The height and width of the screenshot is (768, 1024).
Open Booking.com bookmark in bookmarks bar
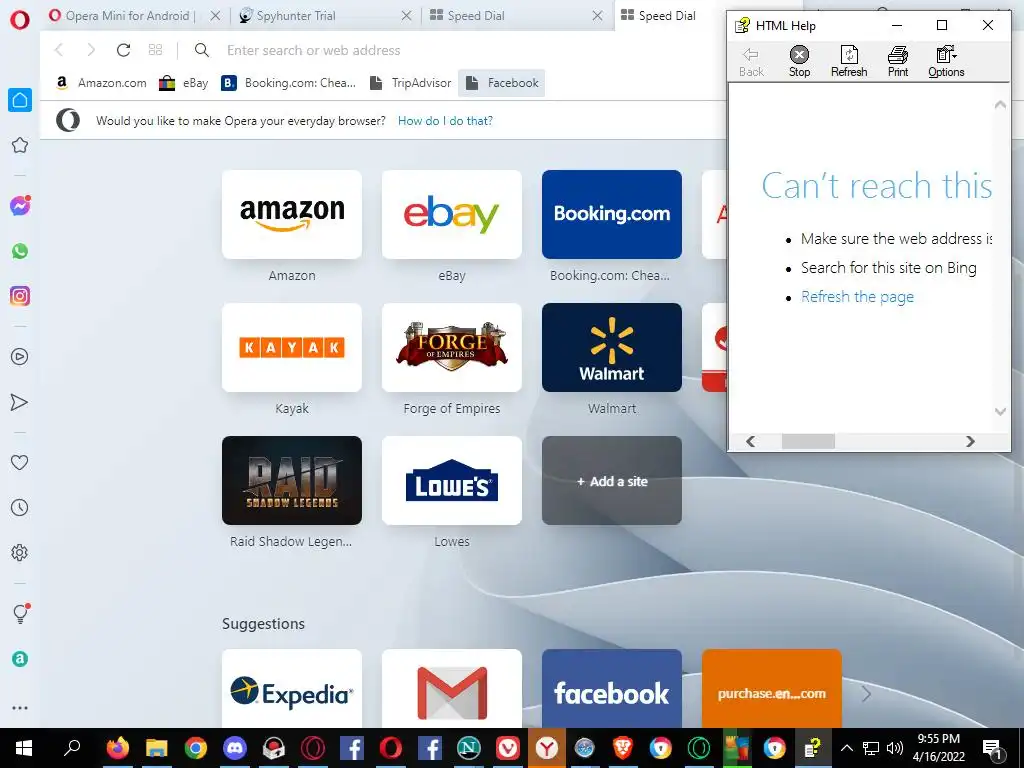click(x=289, y=83)
